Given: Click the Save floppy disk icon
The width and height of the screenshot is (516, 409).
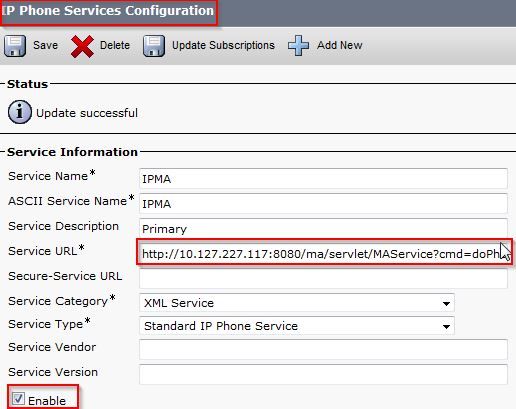Looking at the screenshot, I should point(15,46).
